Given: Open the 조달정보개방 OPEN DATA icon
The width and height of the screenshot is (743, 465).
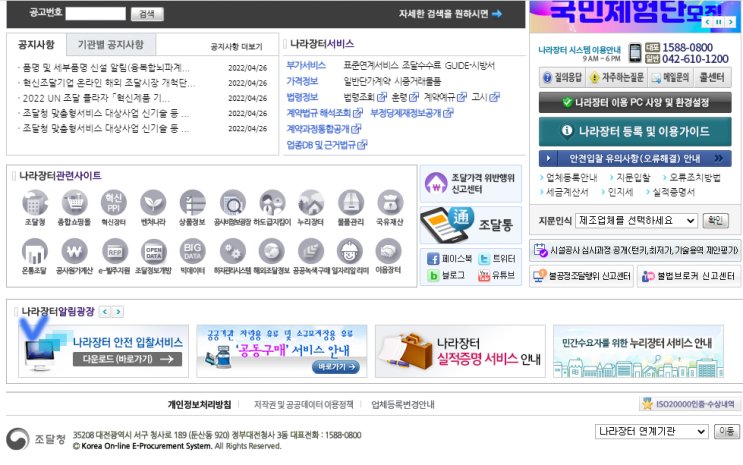Looking at the screenshot, I should [154, 251].
